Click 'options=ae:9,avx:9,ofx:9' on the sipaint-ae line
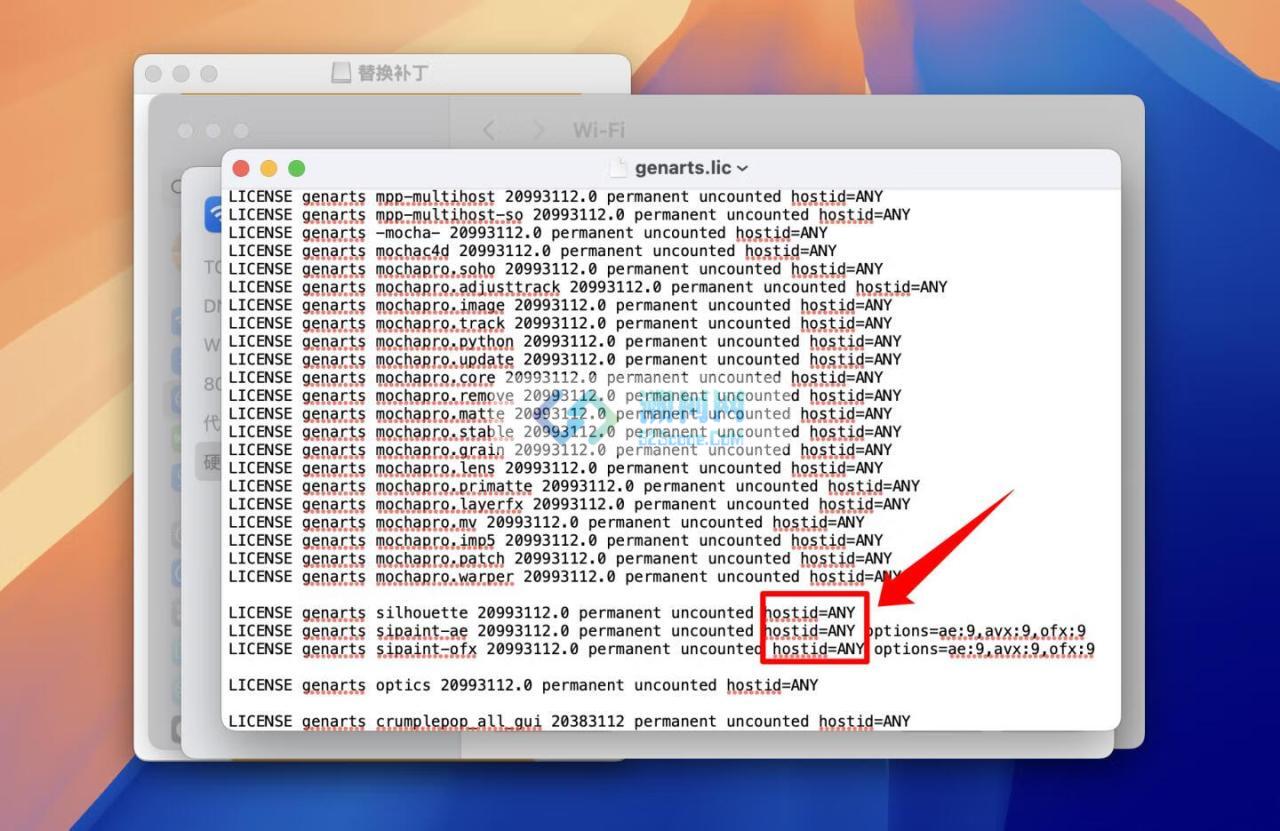 point(975,631)
